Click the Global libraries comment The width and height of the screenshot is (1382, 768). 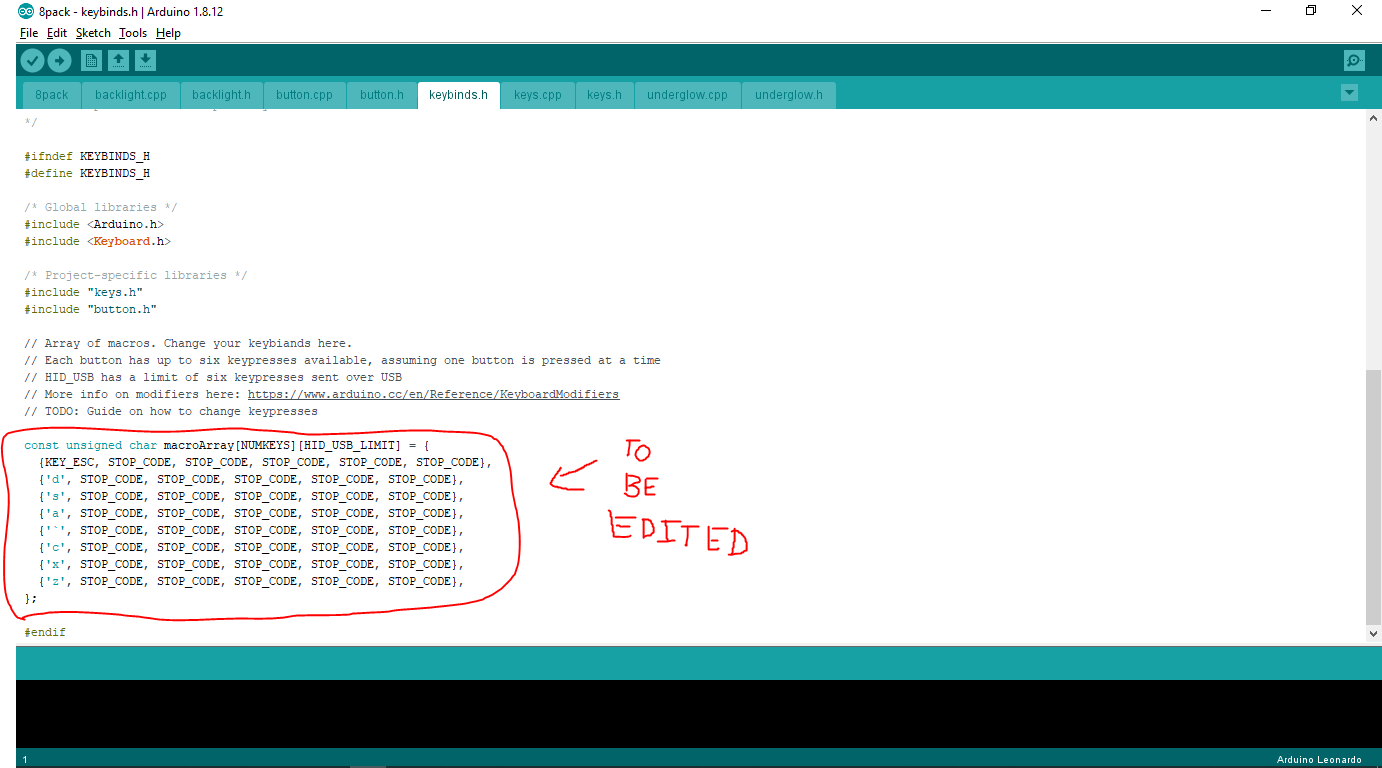(x=101, y=207)
